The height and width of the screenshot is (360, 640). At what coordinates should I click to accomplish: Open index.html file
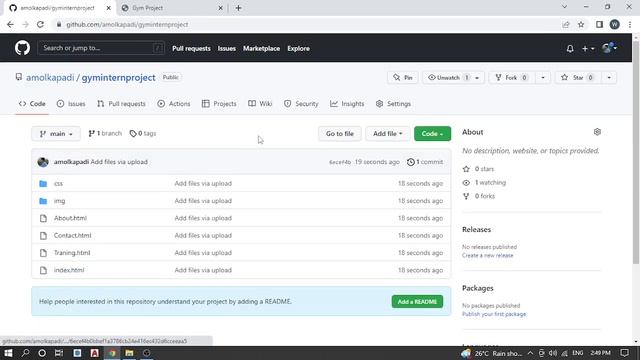[x=69, y=270]
